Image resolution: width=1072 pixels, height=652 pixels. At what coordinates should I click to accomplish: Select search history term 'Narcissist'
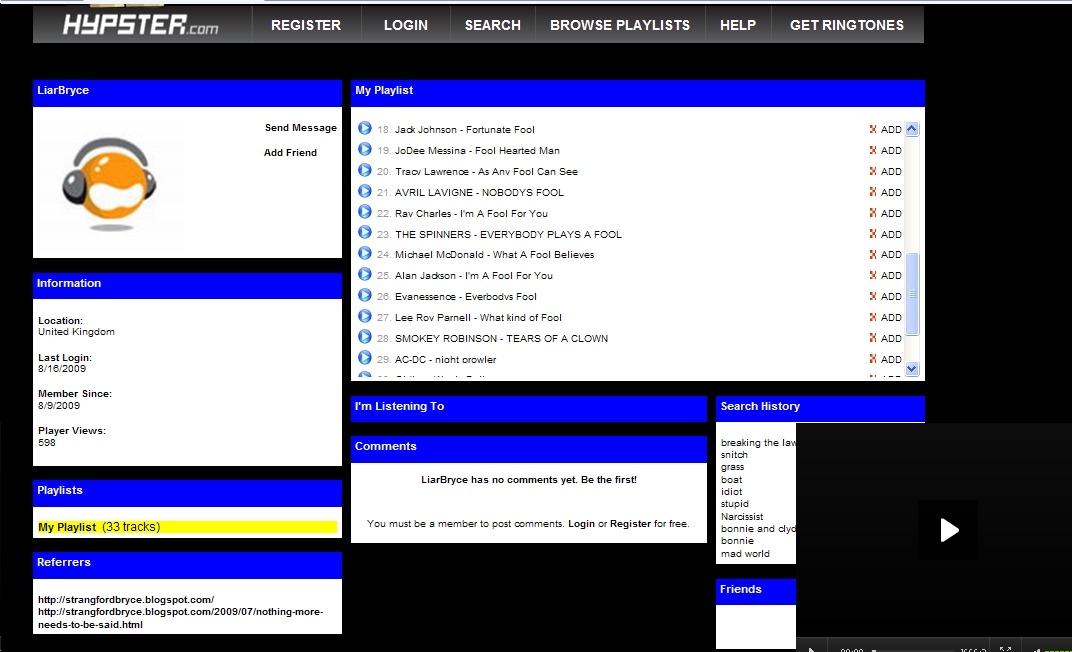point(742,517)
